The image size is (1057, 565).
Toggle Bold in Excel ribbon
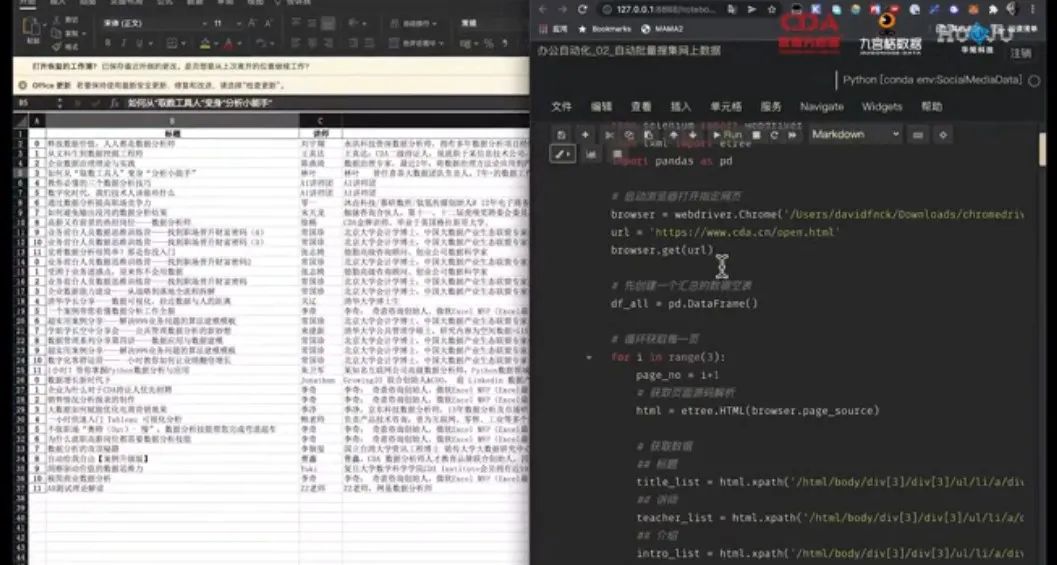[x=108, y=43]
